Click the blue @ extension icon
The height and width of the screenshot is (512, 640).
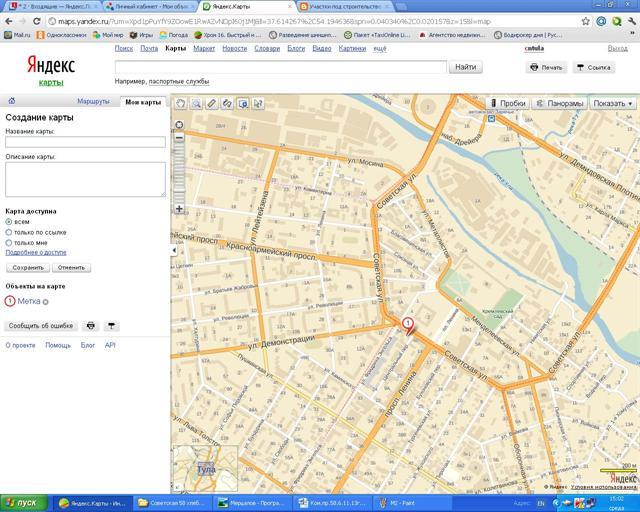(x=601, y=21)
